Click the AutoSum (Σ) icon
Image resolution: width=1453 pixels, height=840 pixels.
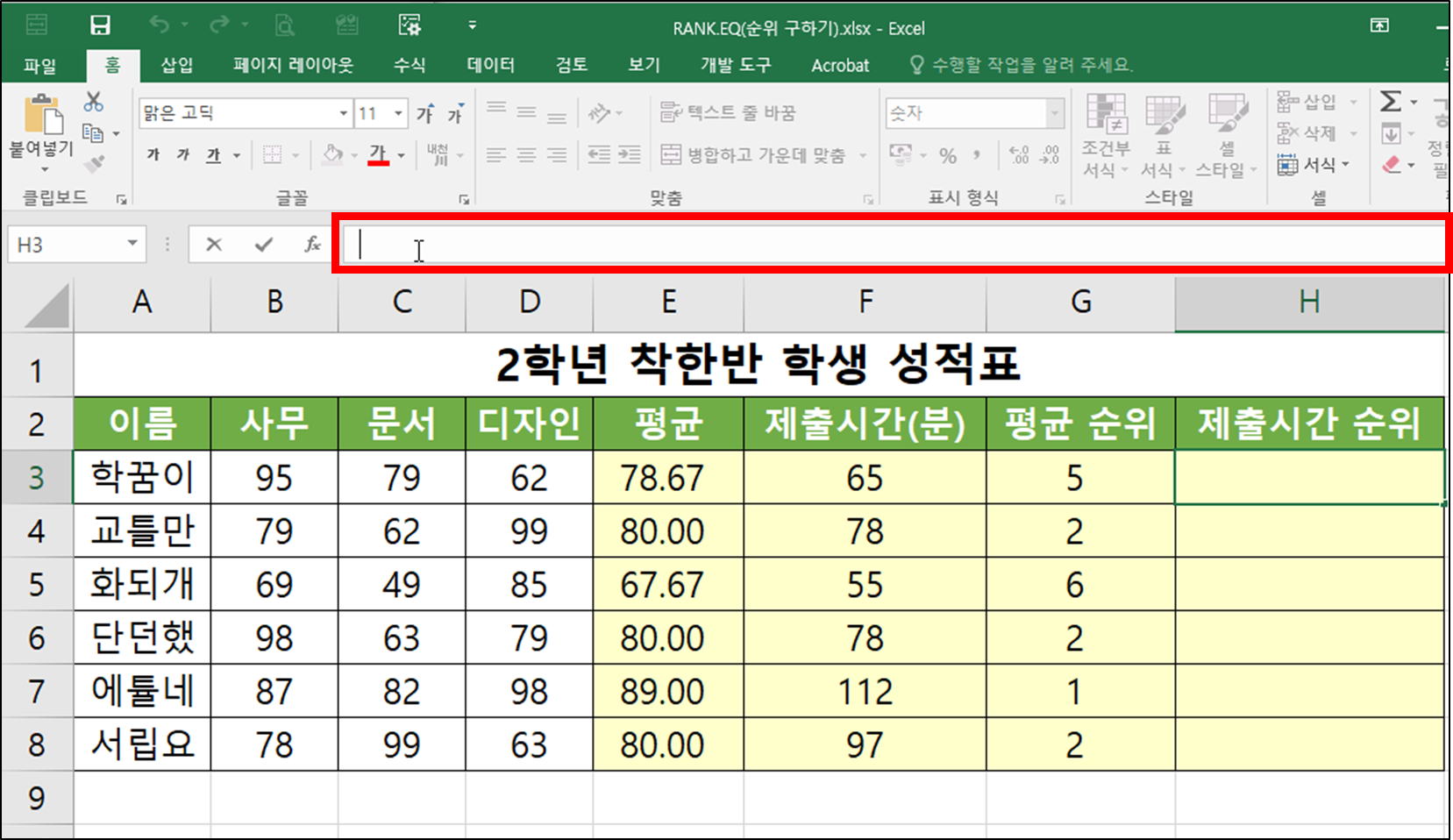click(x=1390, y=102)
